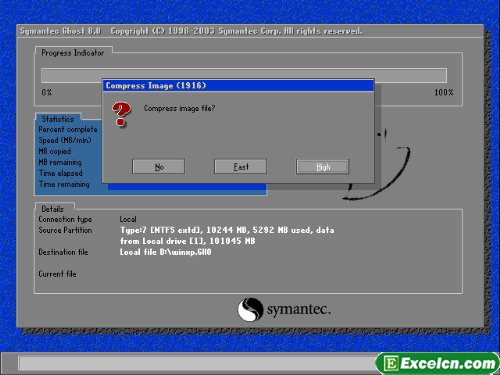Click the symantec wordmark text
Image resolution: width=500 pixels, height=375 pixels.
[x=299, y=310]
